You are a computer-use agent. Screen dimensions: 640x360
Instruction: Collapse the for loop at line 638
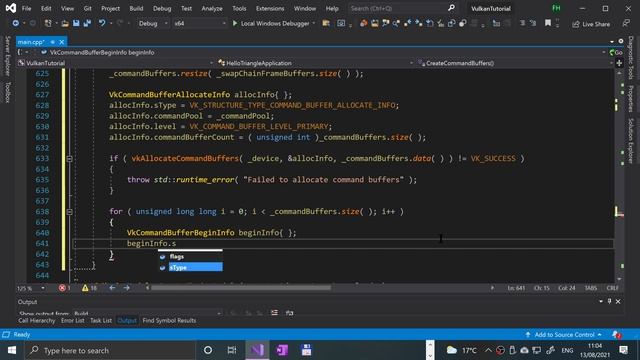pyautogui.click(x=69, y=212)
